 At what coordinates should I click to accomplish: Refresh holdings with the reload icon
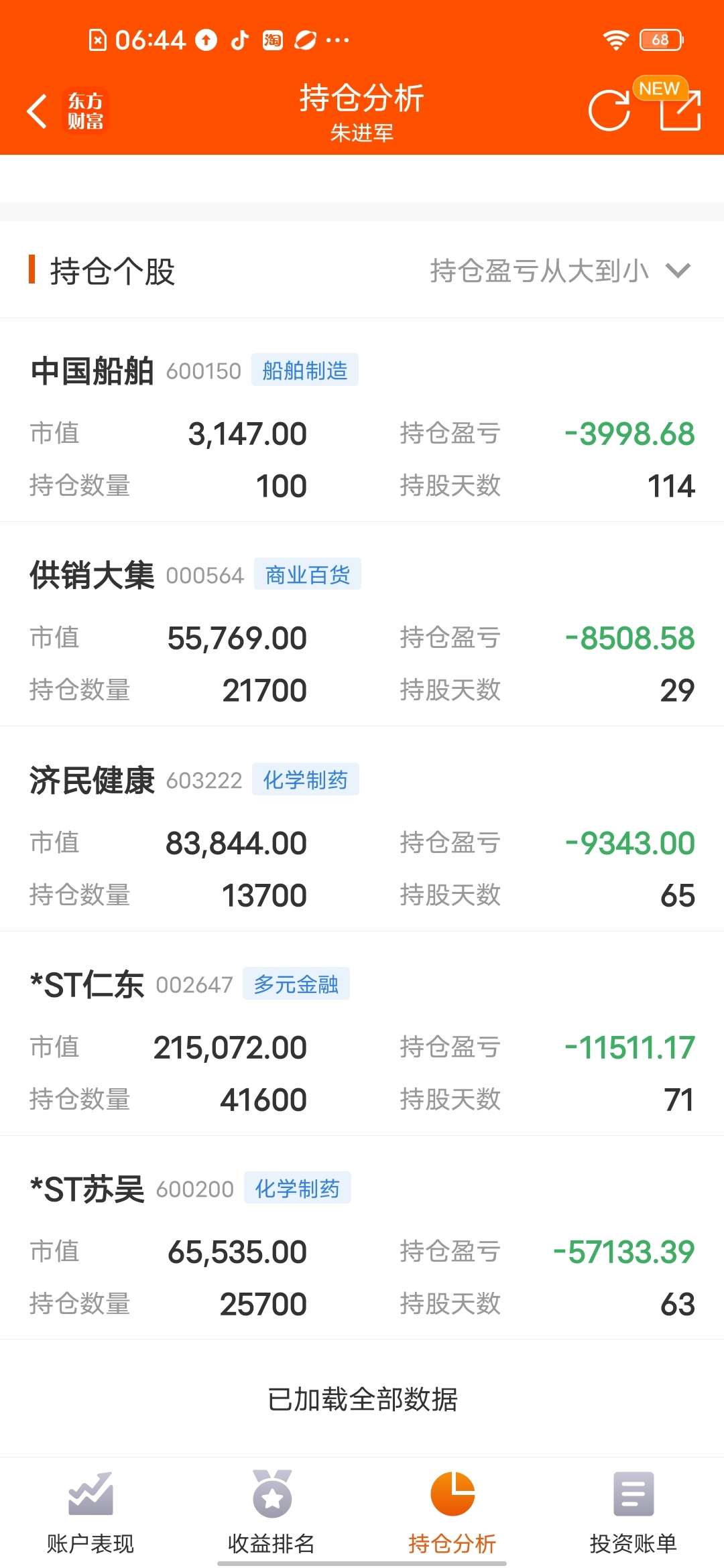tap(609, 110)
